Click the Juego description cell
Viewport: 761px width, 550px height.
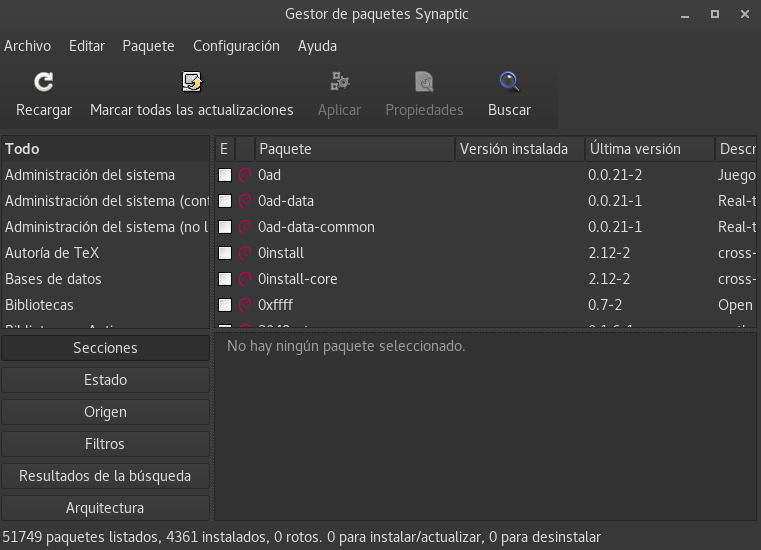(x=736, y=175)
